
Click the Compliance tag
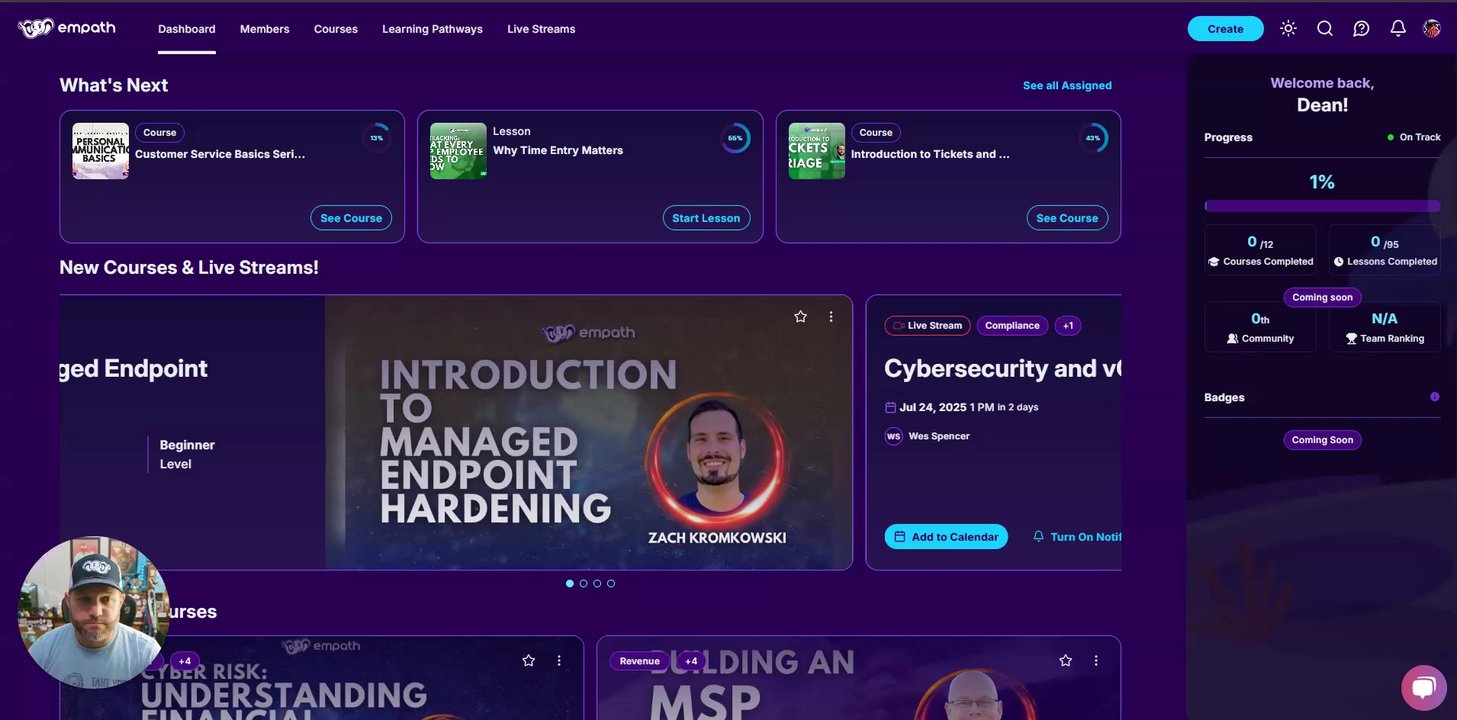tap(1012, 326)
